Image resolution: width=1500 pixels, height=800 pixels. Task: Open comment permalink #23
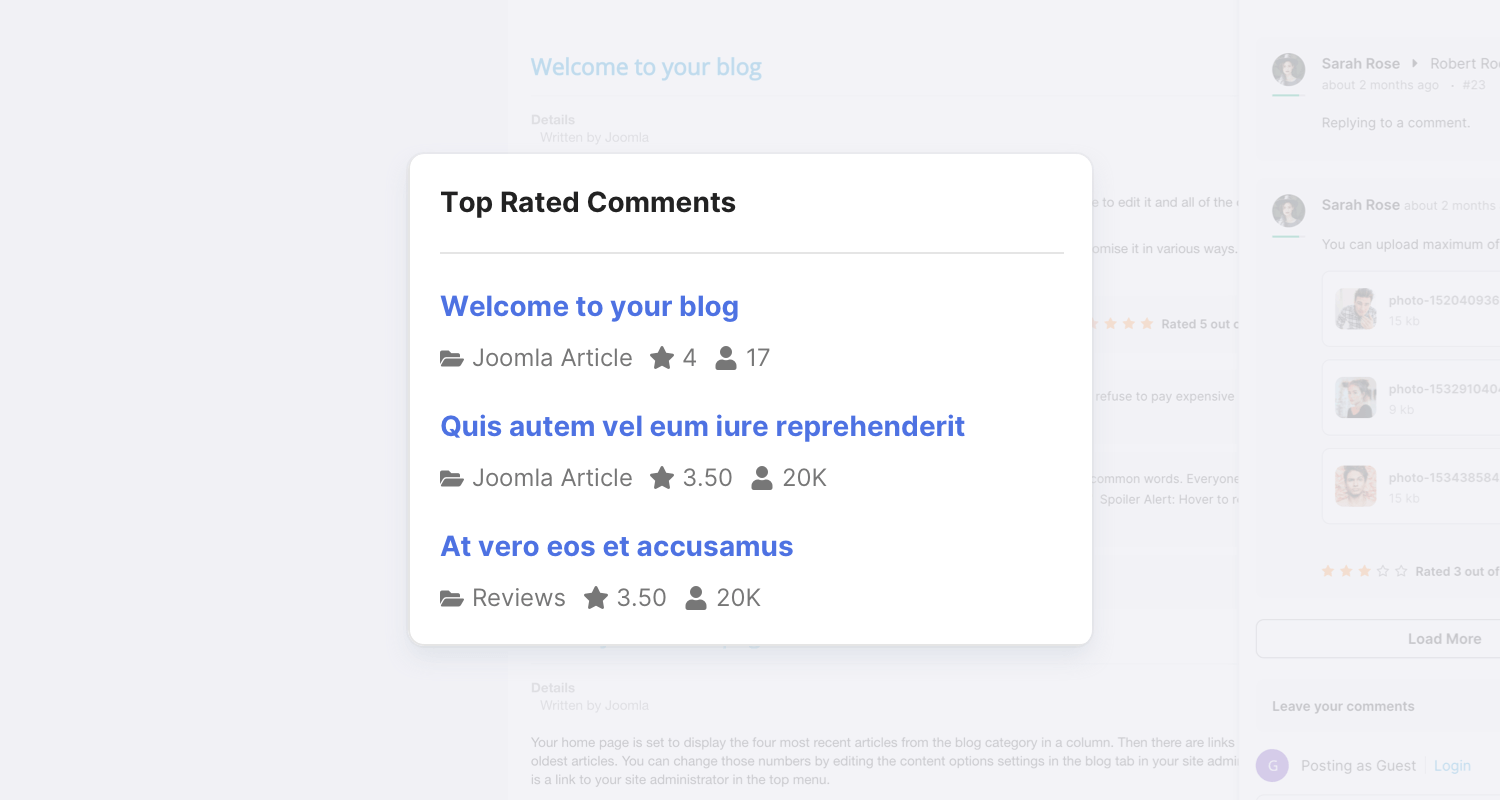pyautogui.click(x=1474, y=85)
